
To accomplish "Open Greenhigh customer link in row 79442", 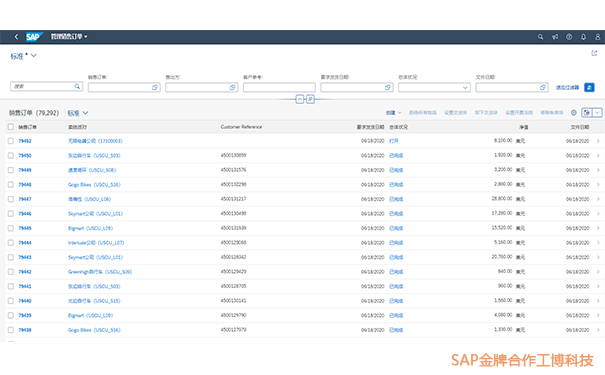I will pyautogui.click(x=100, y=272).
